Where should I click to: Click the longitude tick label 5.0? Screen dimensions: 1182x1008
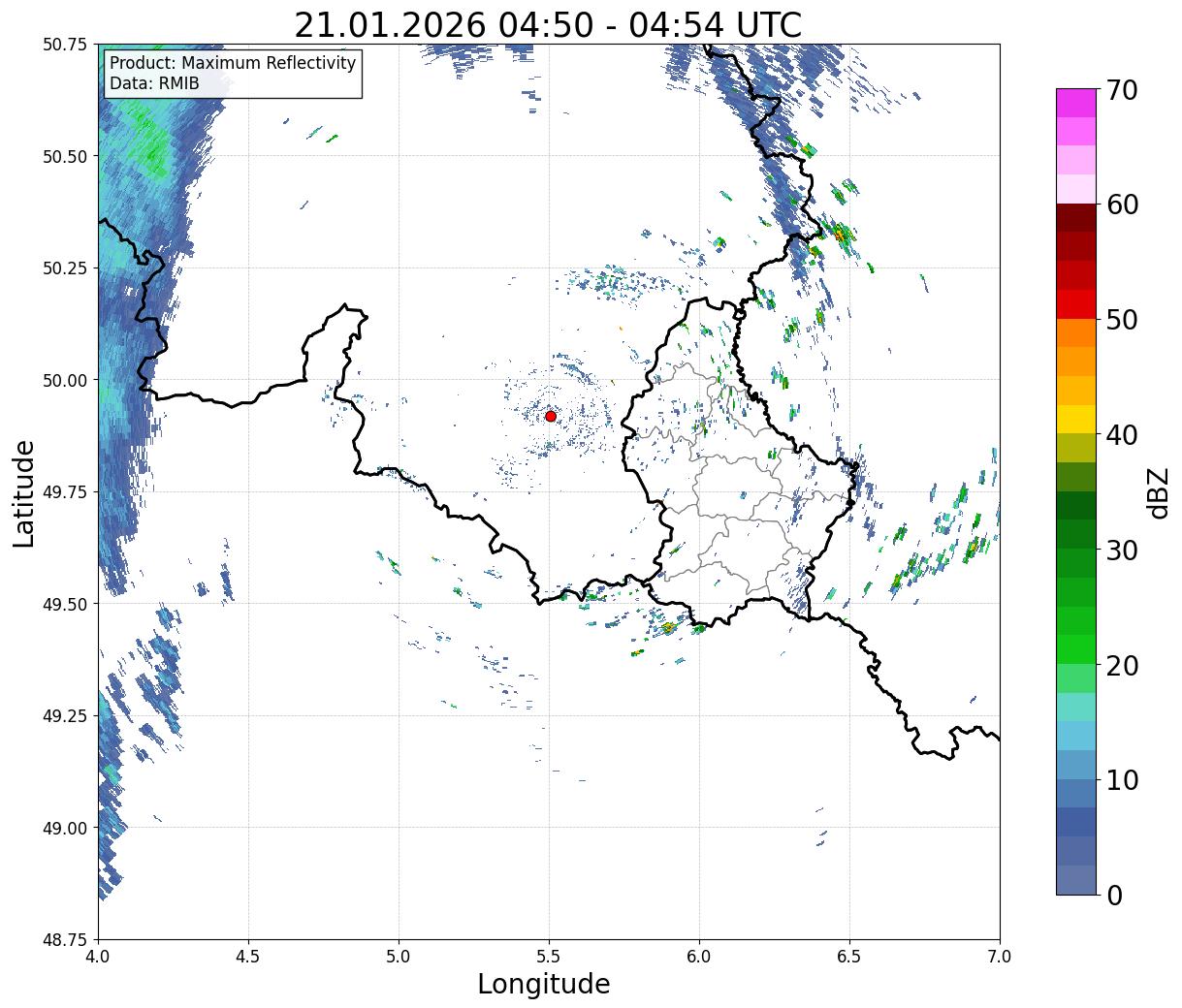(x=399, y=956)
